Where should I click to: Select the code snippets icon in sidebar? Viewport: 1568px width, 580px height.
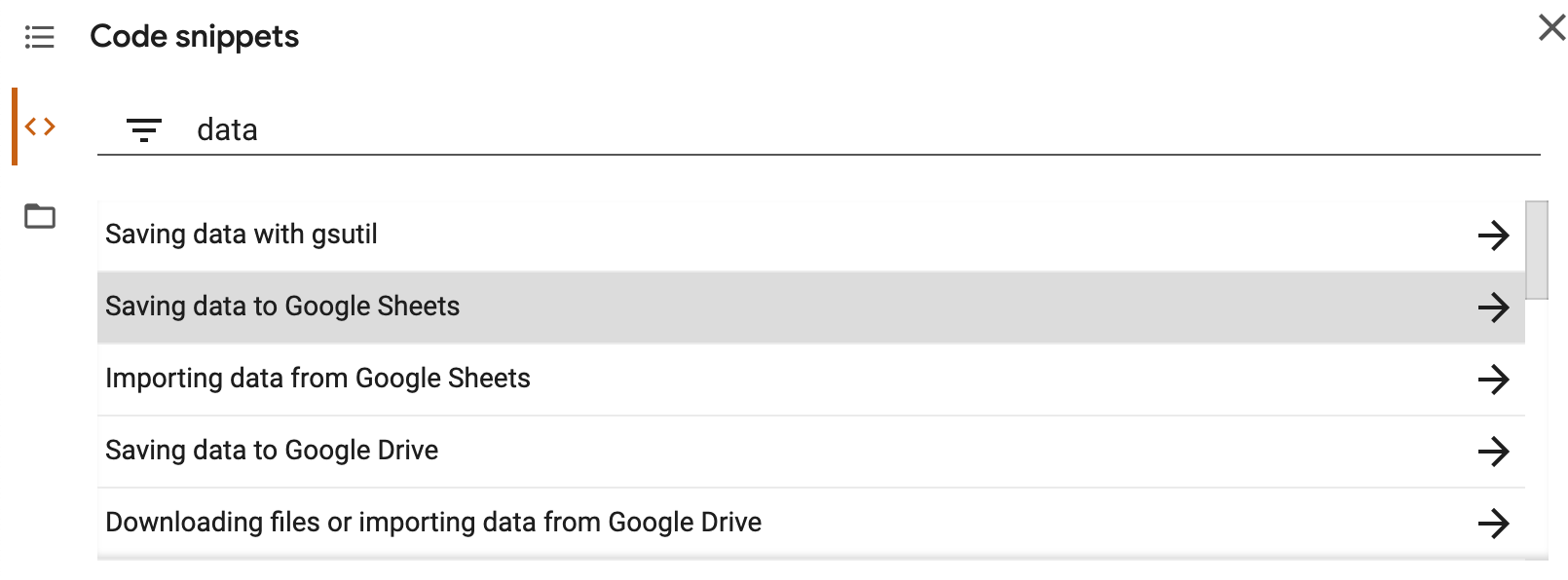(x=39, y=126)
